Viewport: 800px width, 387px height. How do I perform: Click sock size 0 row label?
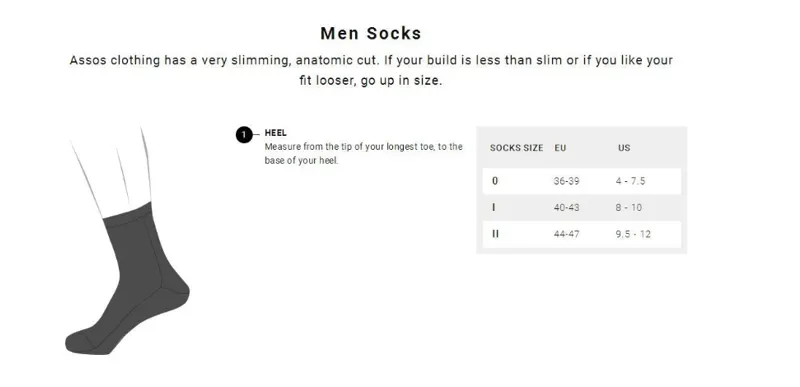pos(495,181)
